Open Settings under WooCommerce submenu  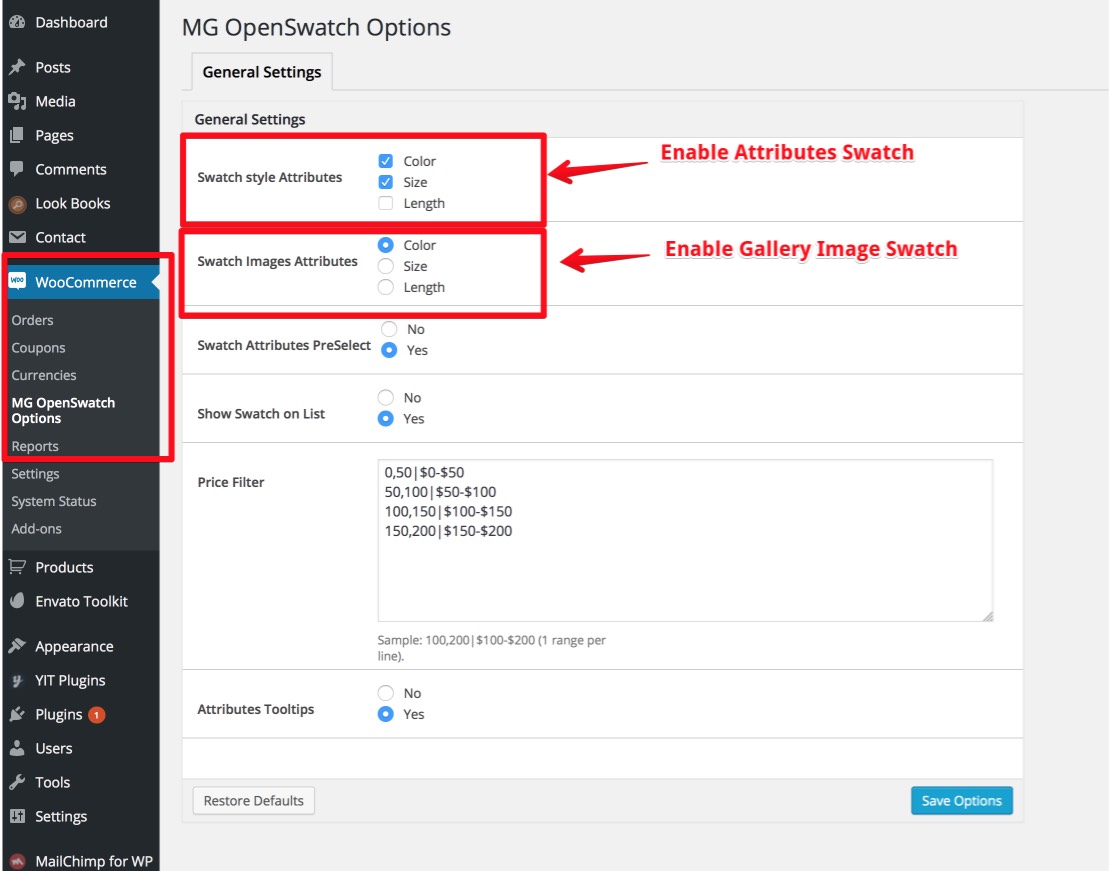click(x=35, y=473)
